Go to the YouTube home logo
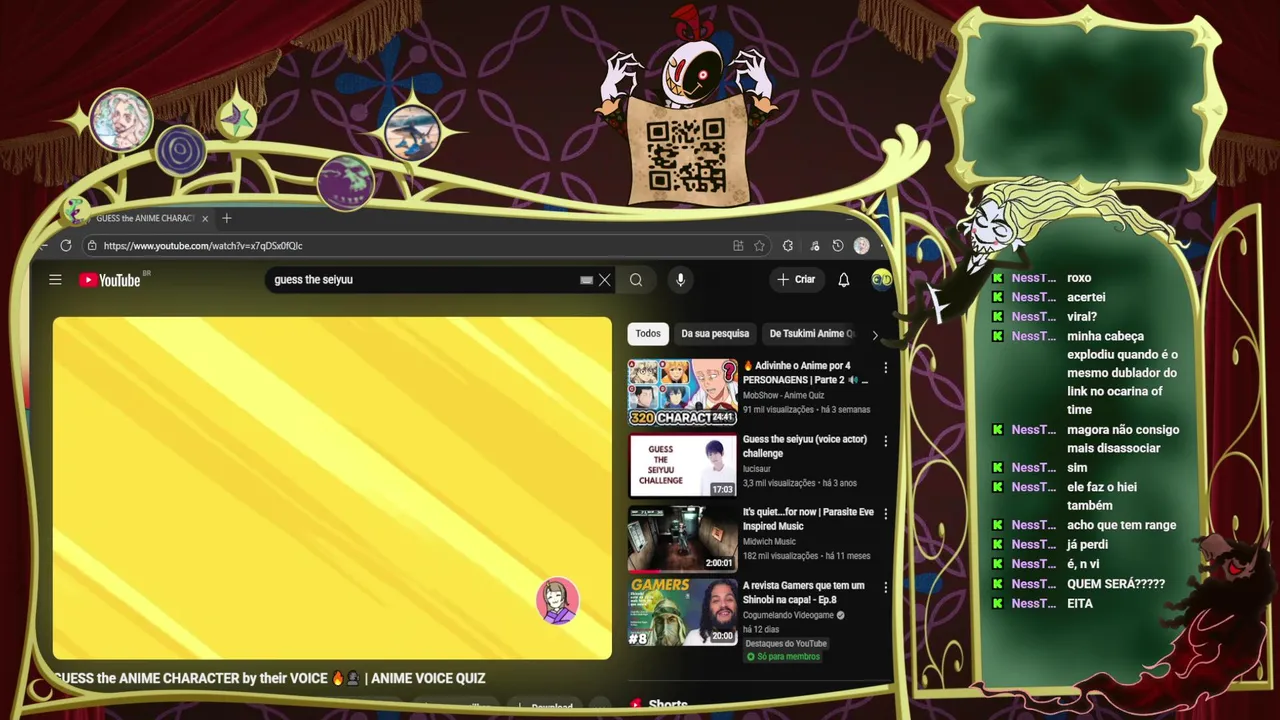 coord(111,280)
